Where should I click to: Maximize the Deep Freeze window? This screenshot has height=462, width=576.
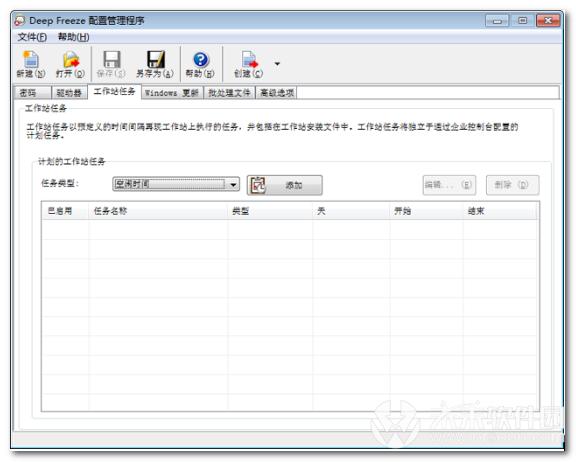(x=522, y=21)
